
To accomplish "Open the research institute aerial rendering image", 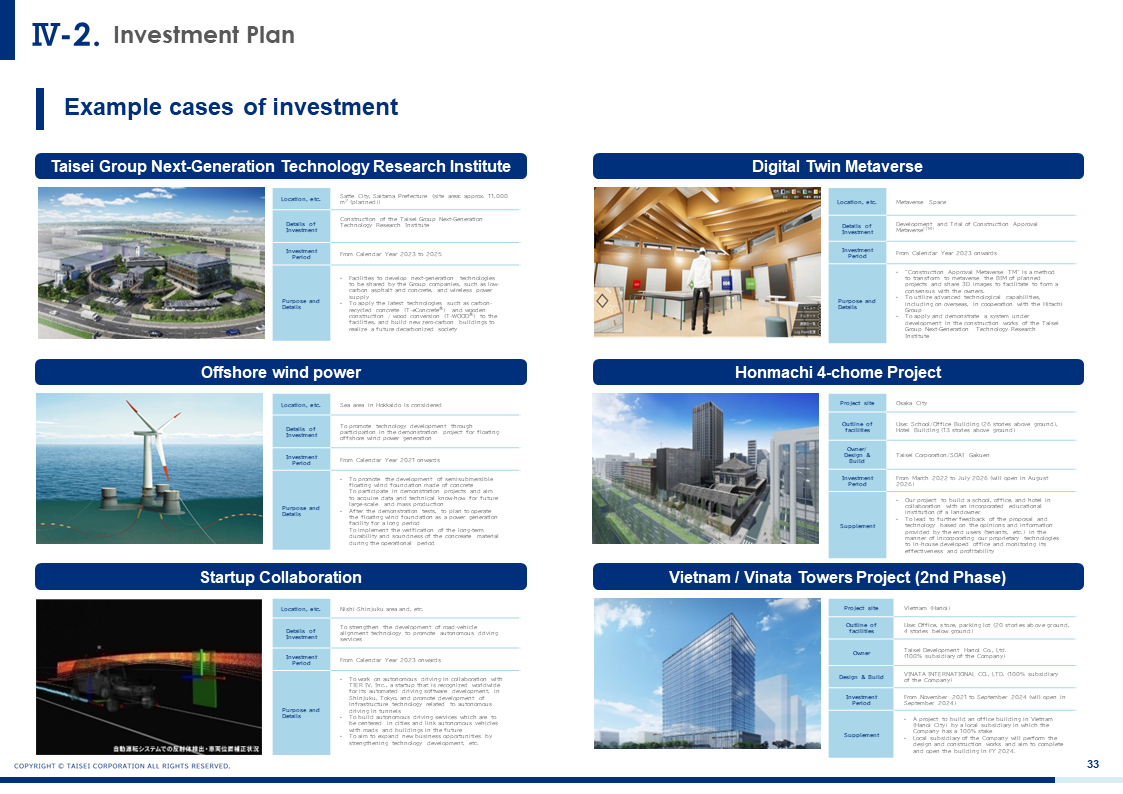I will [x=151, y=263].
